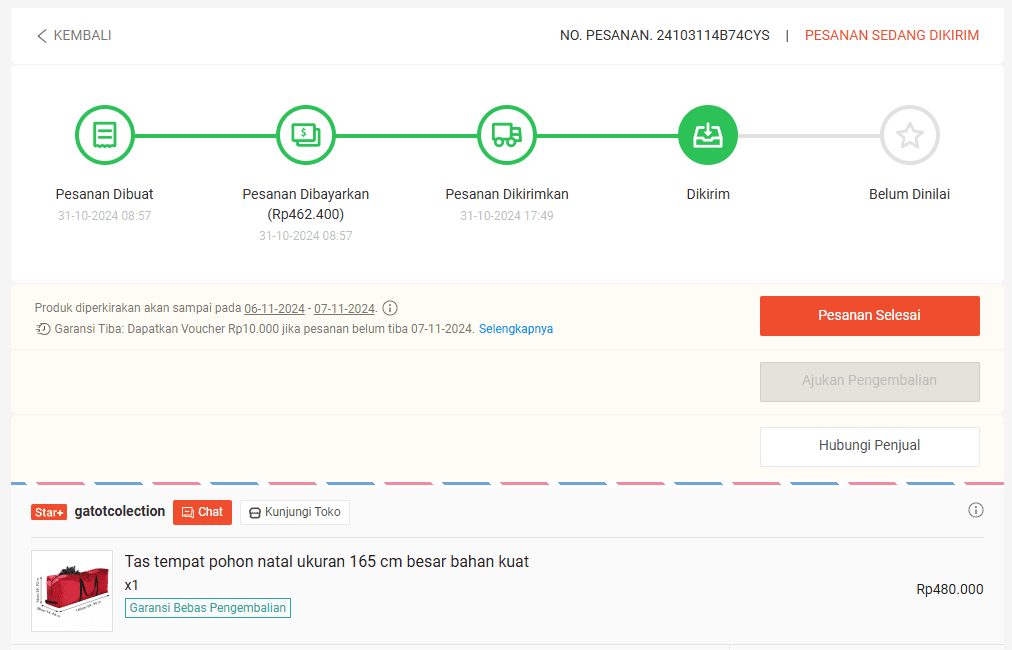Click info icon next to estimated delivery dates

(390, 308)
